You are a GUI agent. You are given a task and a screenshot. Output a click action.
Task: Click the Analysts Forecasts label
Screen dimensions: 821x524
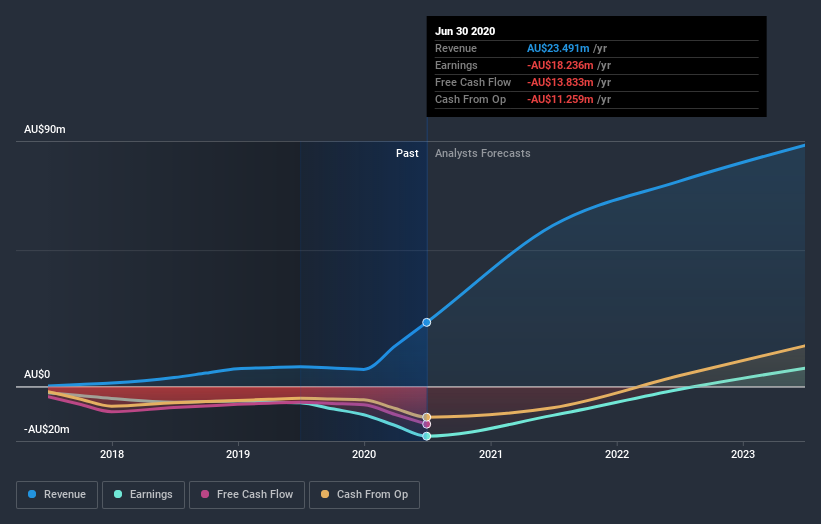pyautogui.click(x=483, y=153)
